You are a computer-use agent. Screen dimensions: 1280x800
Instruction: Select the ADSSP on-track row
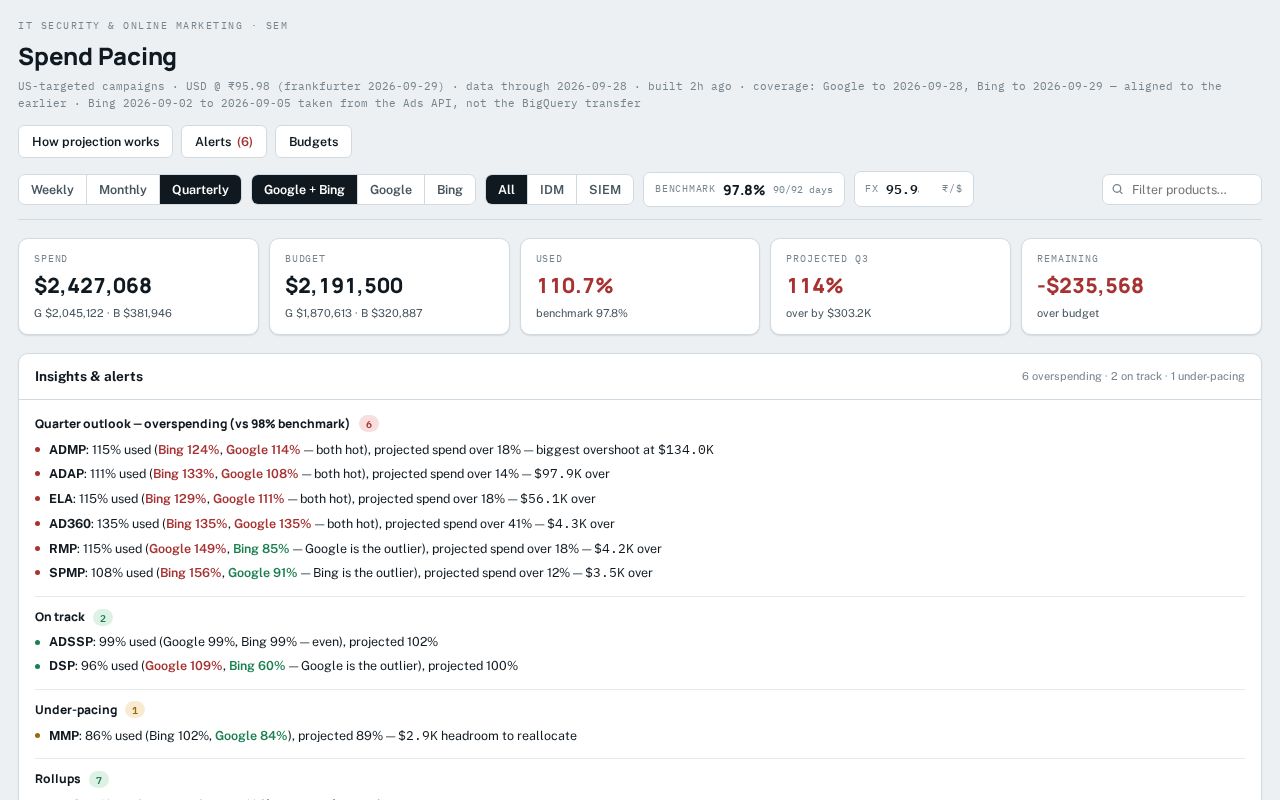pyautogui.click(x=640, y=642)
